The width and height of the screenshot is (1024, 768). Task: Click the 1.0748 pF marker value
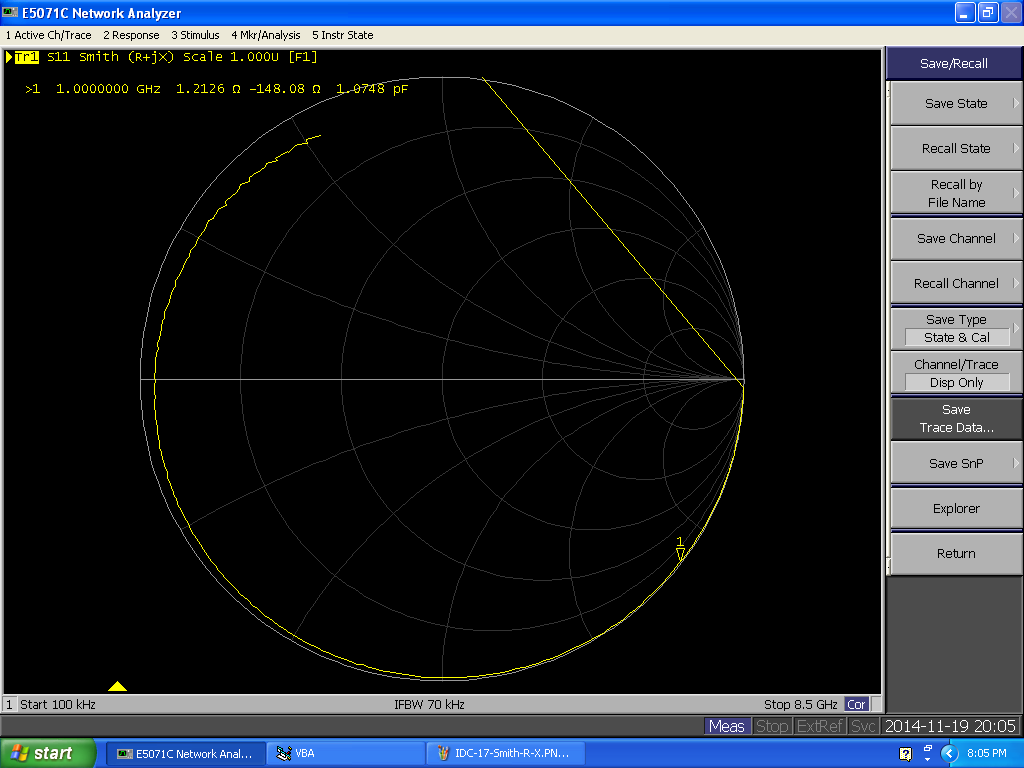[x=372, y=89]
